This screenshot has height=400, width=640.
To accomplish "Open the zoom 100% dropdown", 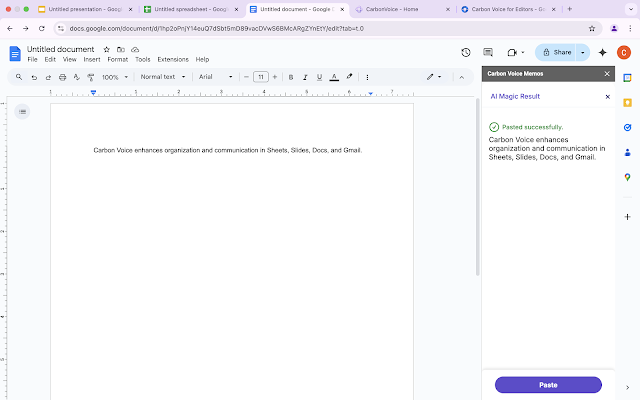I will click(x=115, y=77).
